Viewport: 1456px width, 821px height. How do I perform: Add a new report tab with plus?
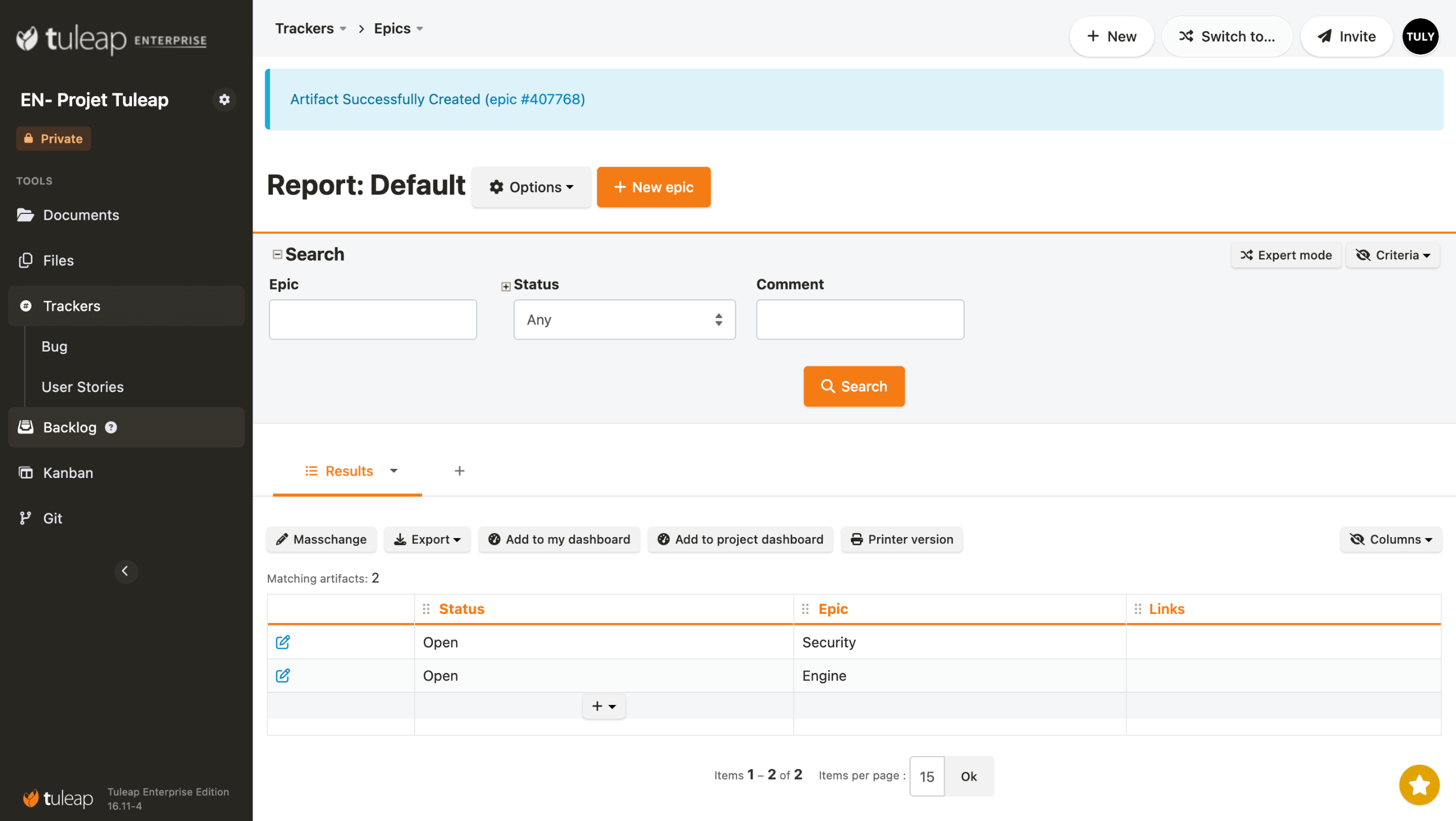[x=460, y=471]
